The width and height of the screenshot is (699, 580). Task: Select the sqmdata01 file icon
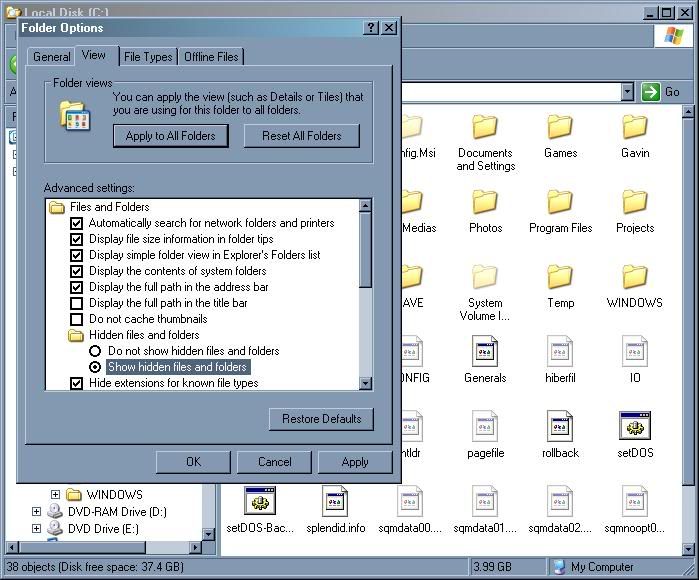point(485,501)
